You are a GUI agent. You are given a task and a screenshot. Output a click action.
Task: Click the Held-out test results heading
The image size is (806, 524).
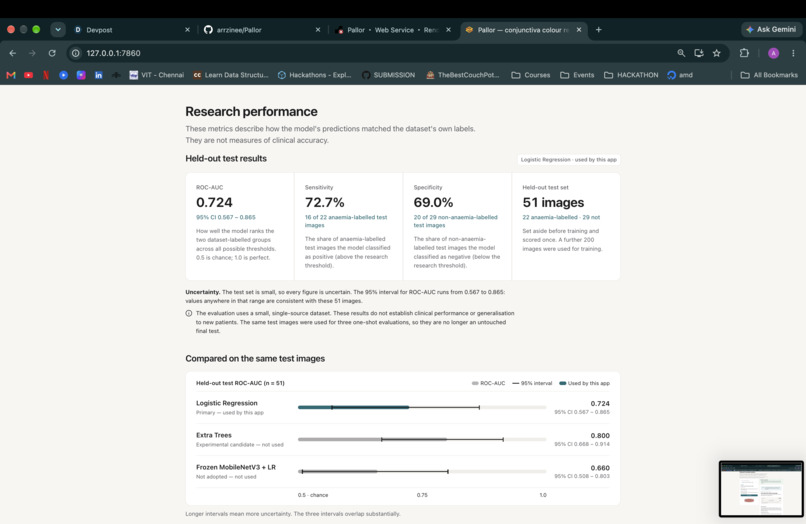coord(226,158)
